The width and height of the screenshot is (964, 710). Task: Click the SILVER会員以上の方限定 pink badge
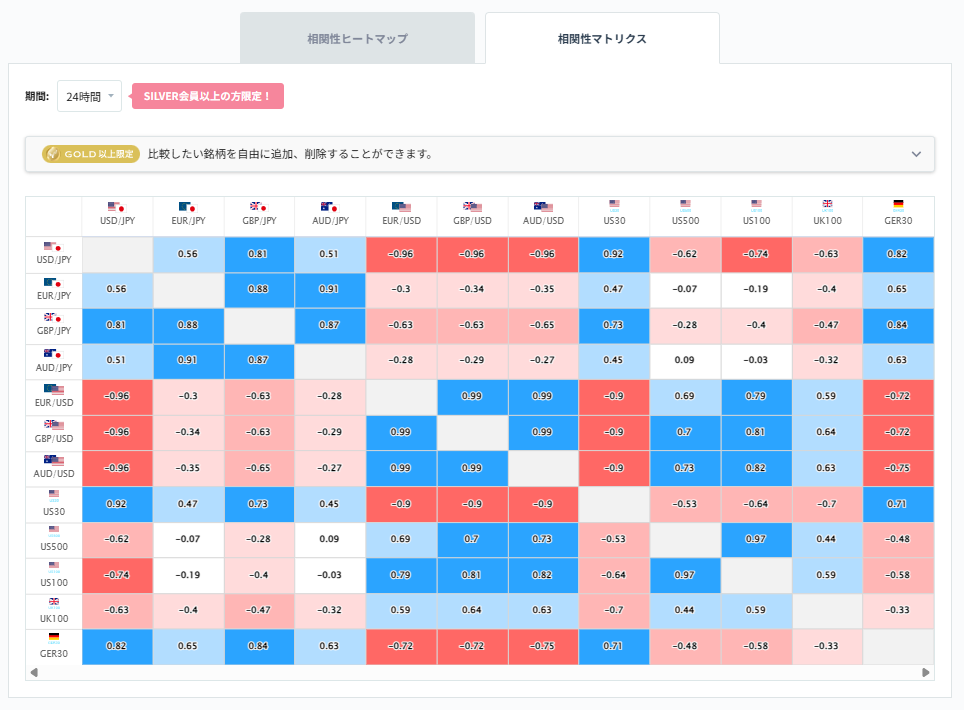pos(207,96)
